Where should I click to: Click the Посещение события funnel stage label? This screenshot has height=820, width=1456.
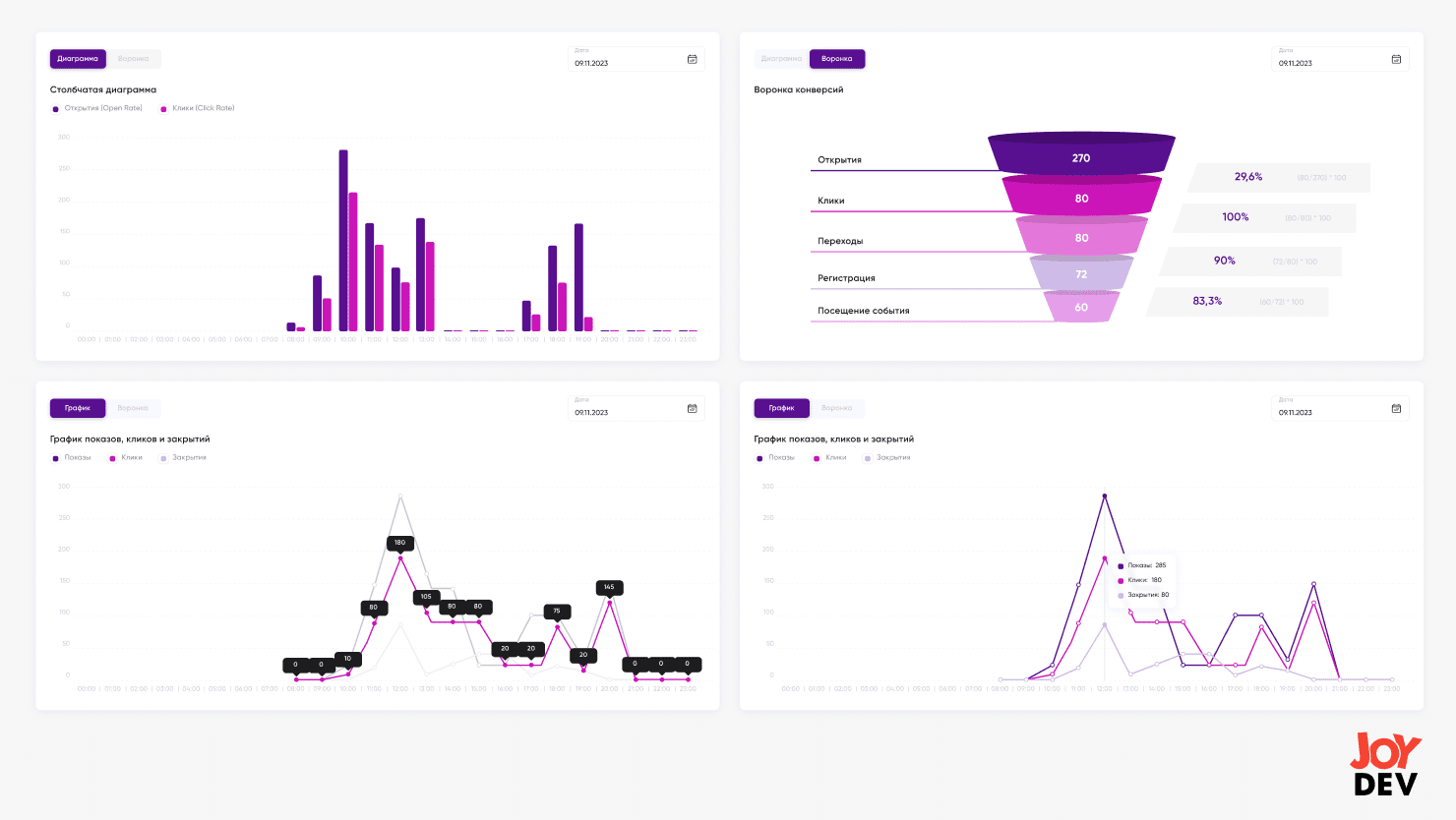point(863,311)
